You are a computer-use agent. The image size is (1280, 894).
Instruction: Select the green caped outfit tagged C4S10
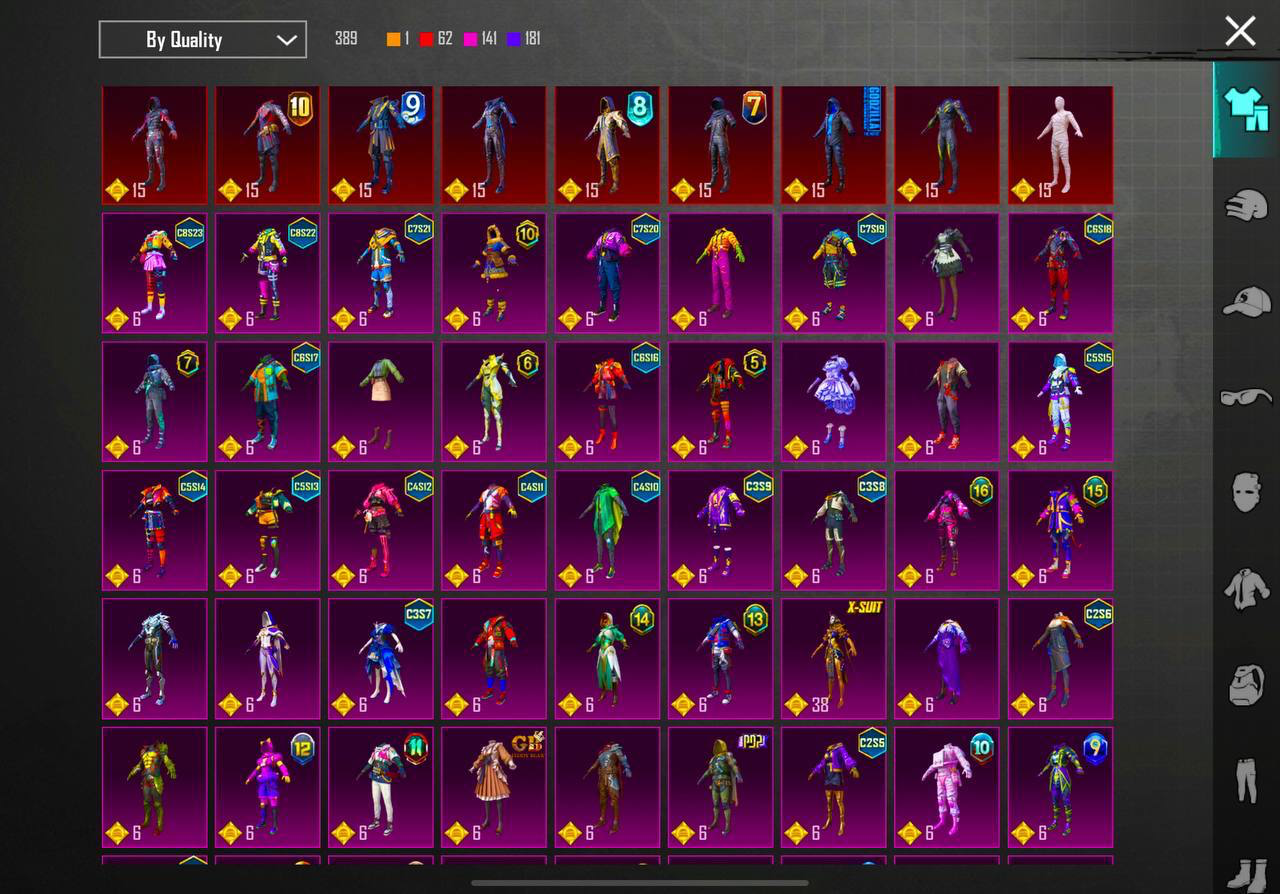607,530
